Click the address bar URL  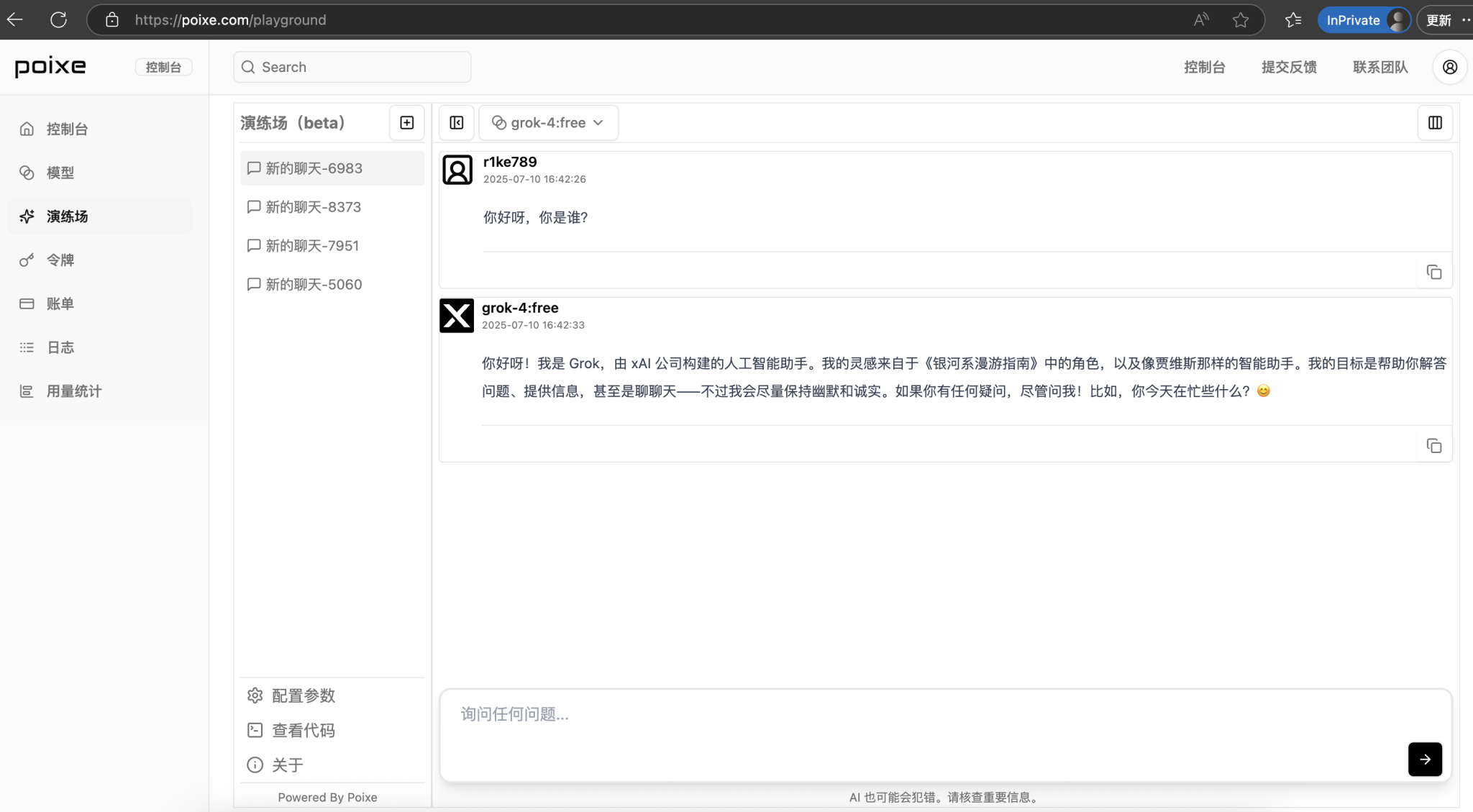230,20
